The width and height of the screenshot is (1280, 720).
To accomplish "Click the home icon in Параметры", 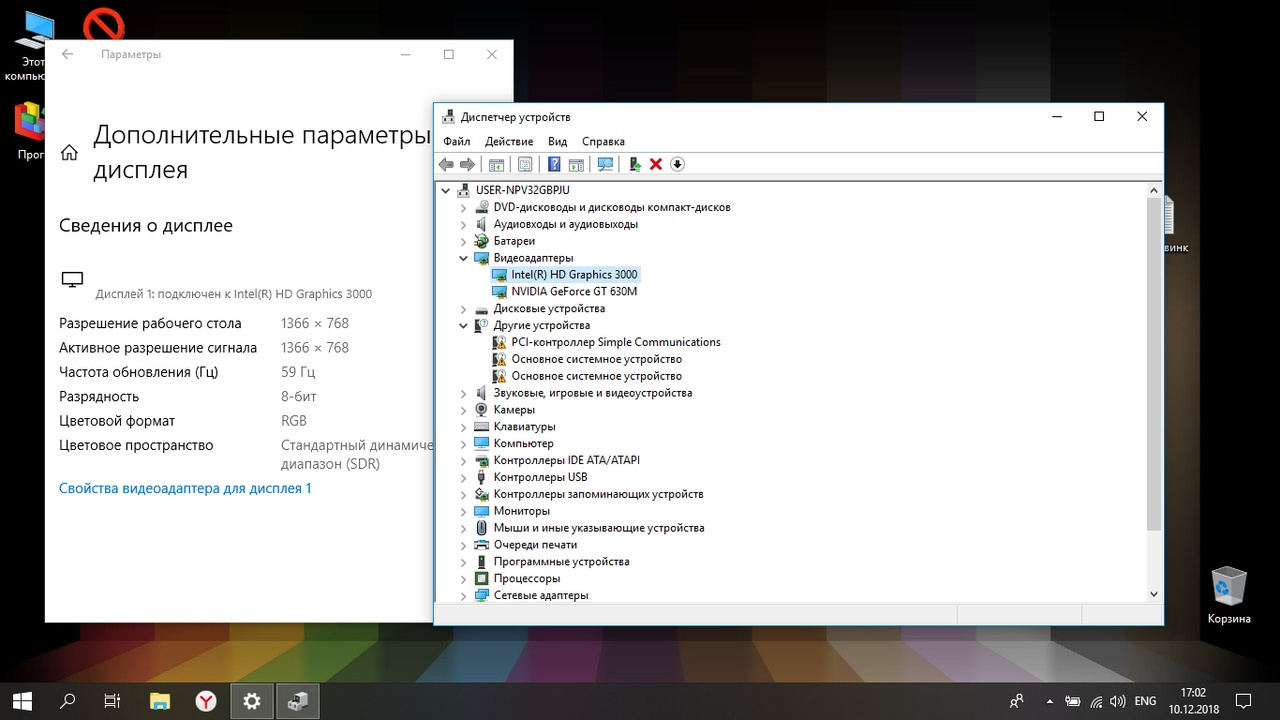I will [x=69, y=152].
